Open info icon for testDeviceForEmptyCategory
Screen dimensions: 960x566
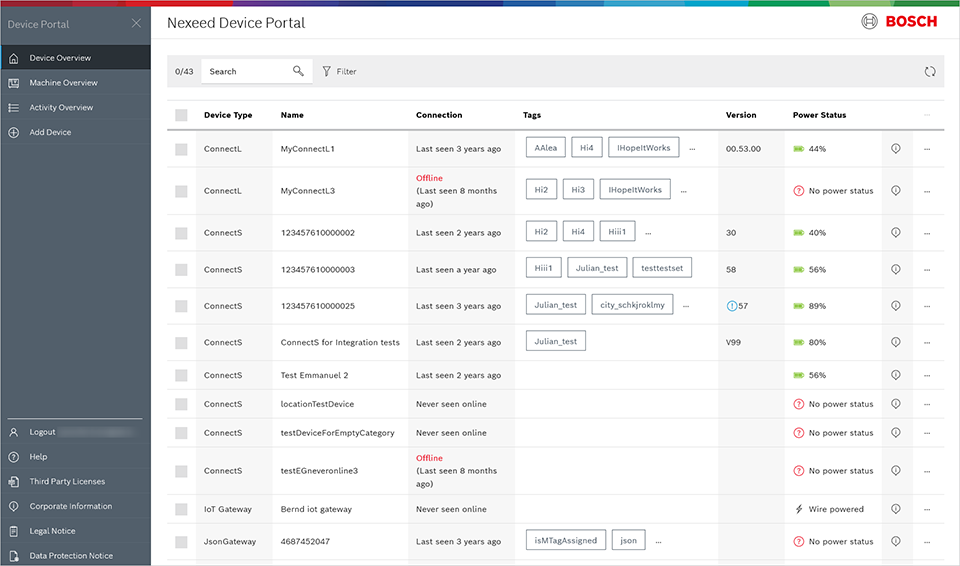point(896,432)
